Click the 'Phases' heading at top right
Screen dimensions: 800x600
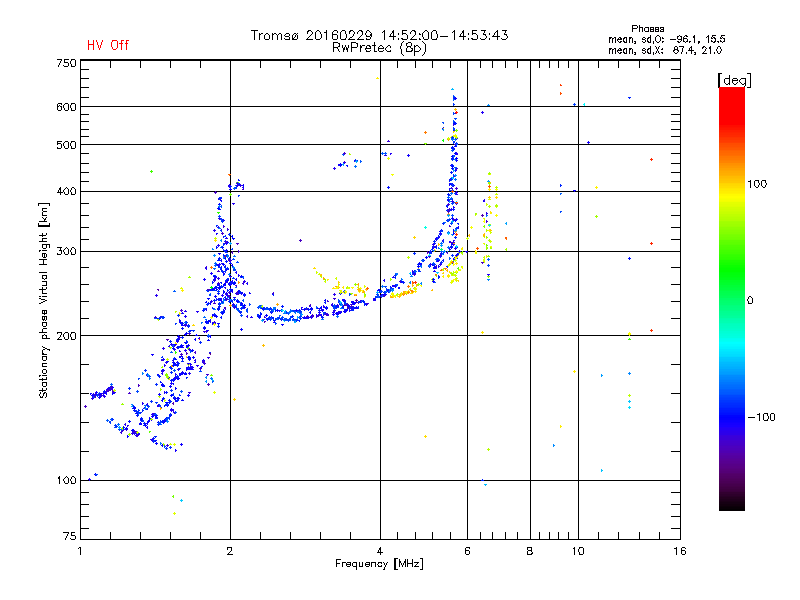pos(647,29)
